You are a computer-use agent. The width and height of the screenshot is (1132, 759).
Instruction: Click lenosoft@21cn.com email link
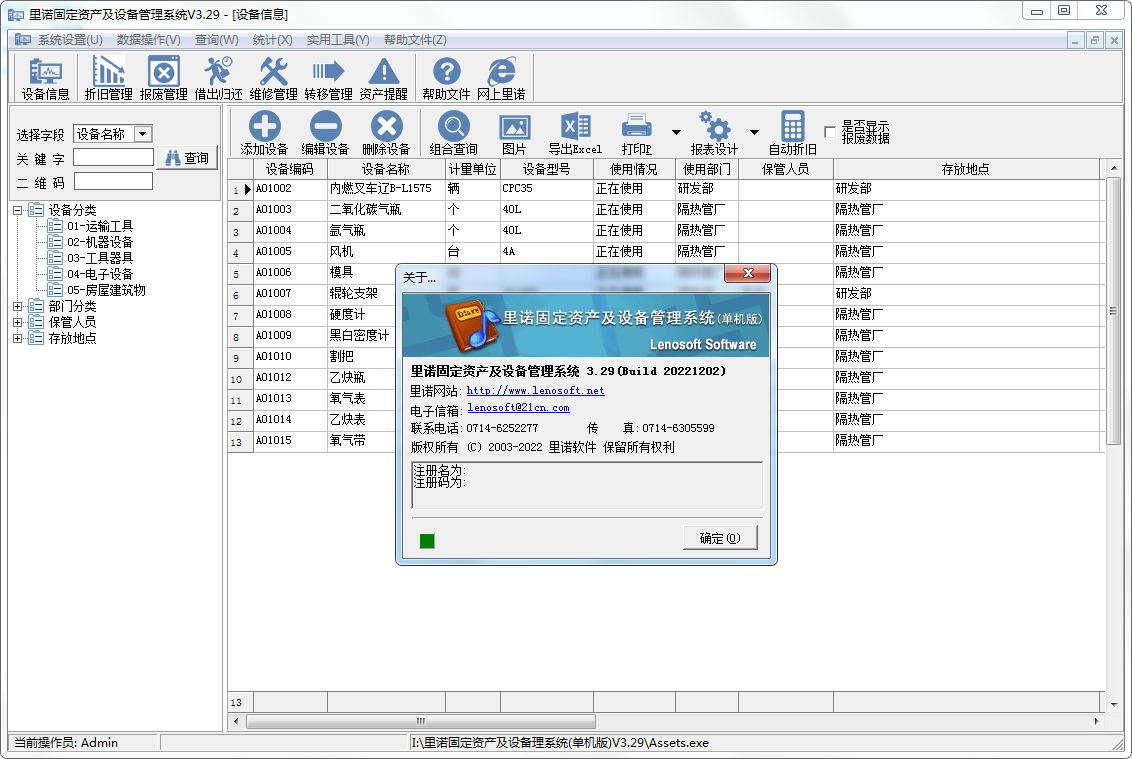coord(518,408)
